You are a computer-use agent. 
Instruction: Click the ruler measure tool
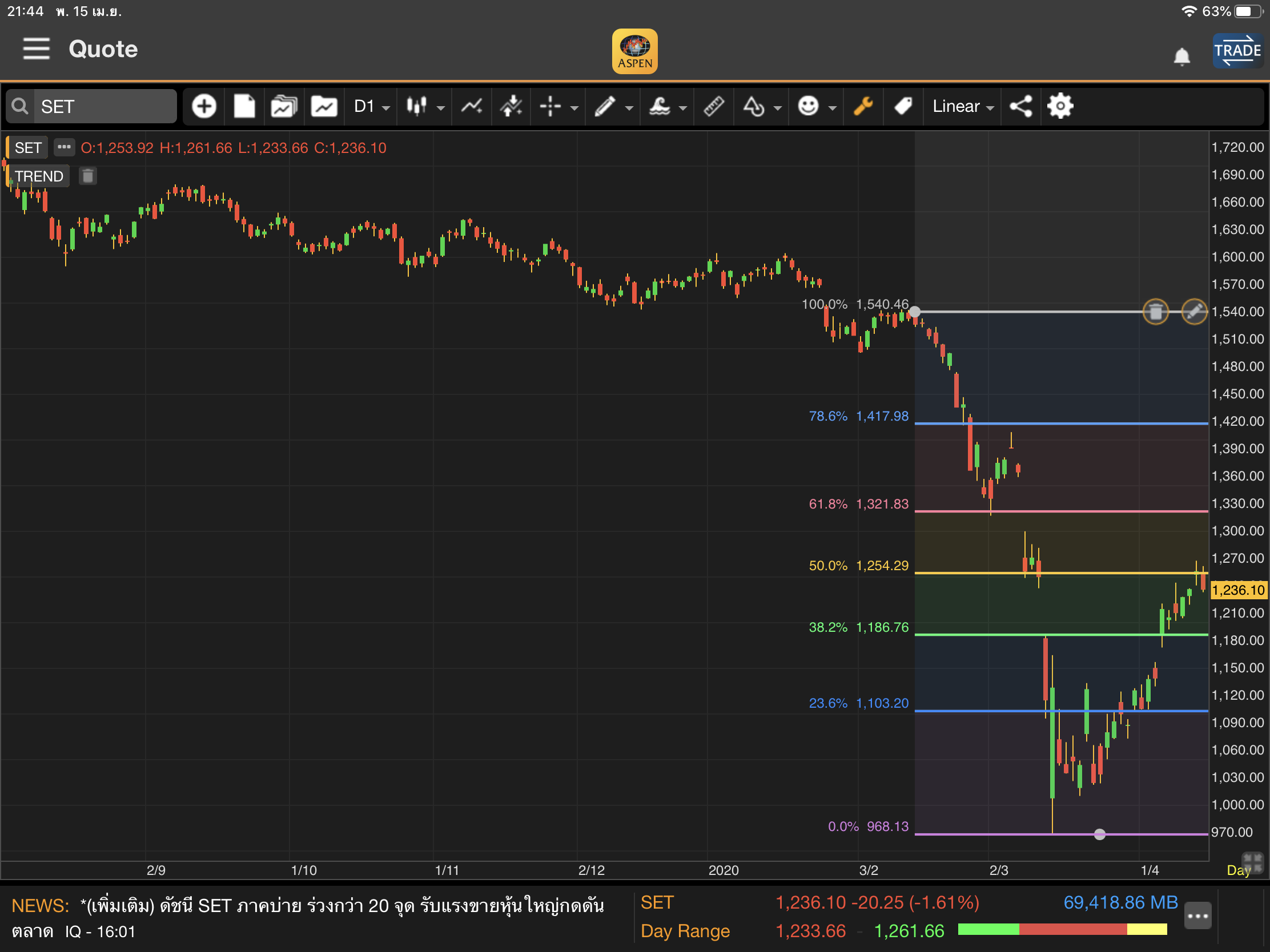714,107
